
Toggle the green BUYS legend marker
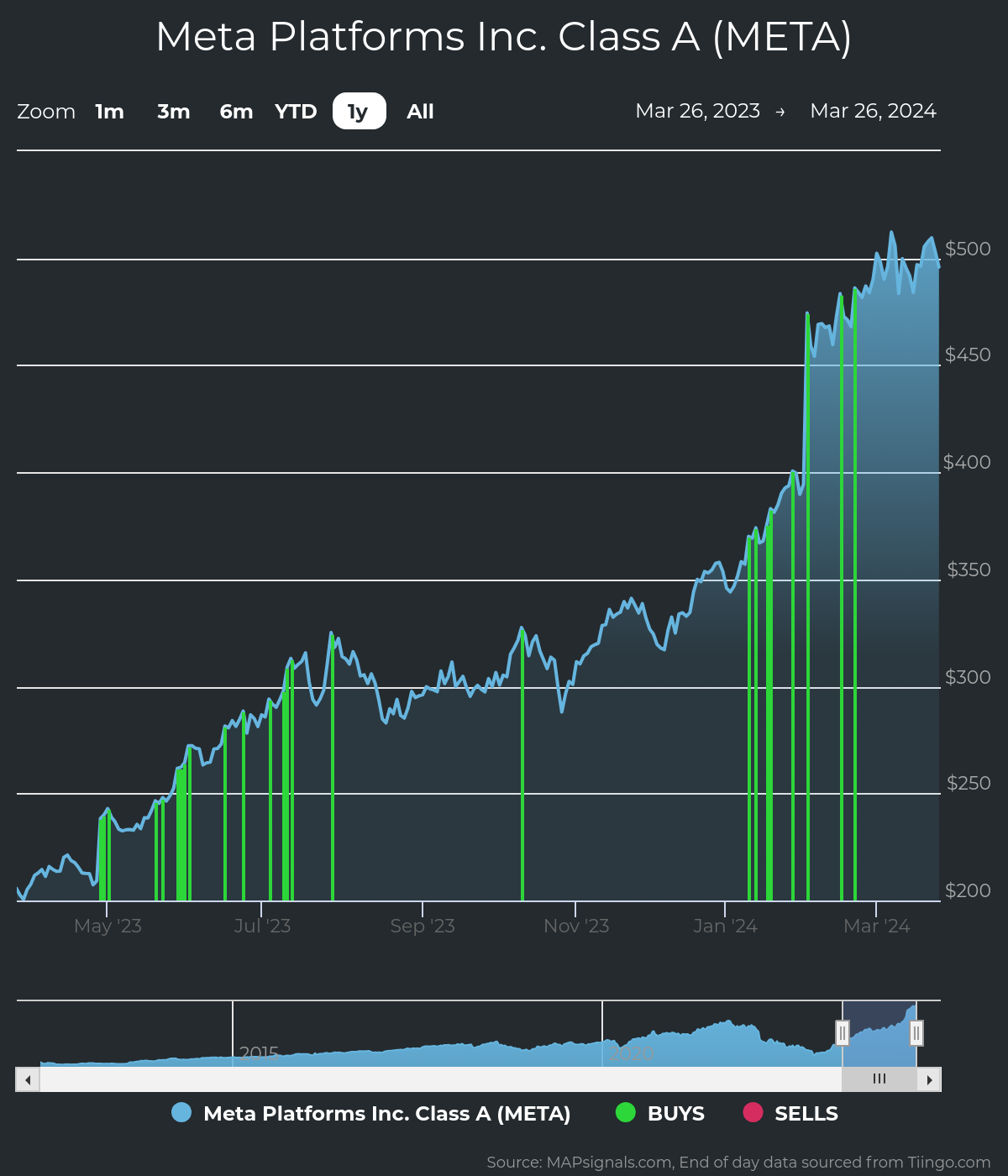coord(626,1113)
